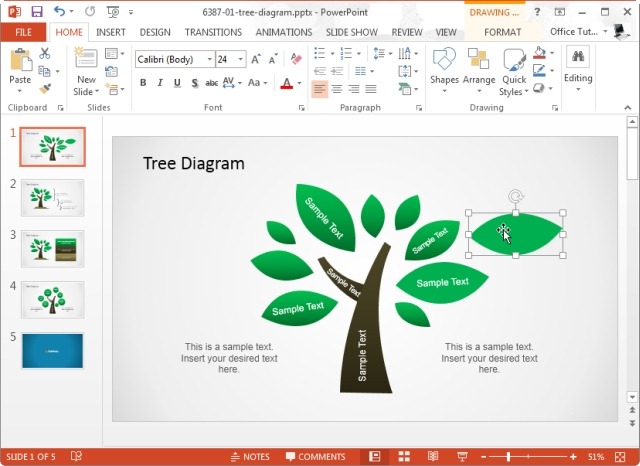Expand the Font dialog launcher

click(302, 108)
